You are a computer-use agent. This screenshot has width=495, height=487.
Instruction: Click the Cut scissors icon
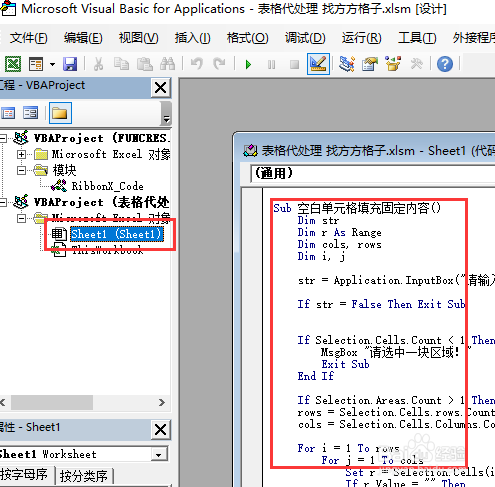tap(98, 64)
